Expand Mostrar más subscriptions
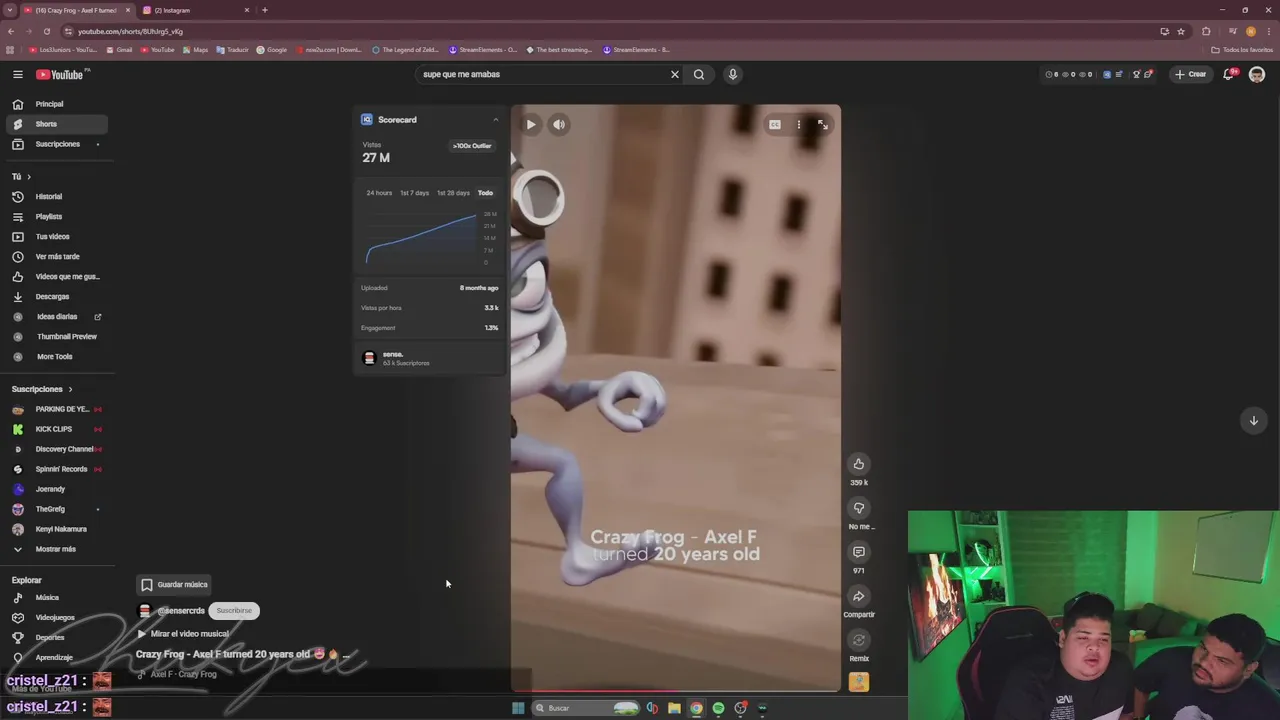 coord(56,549)
